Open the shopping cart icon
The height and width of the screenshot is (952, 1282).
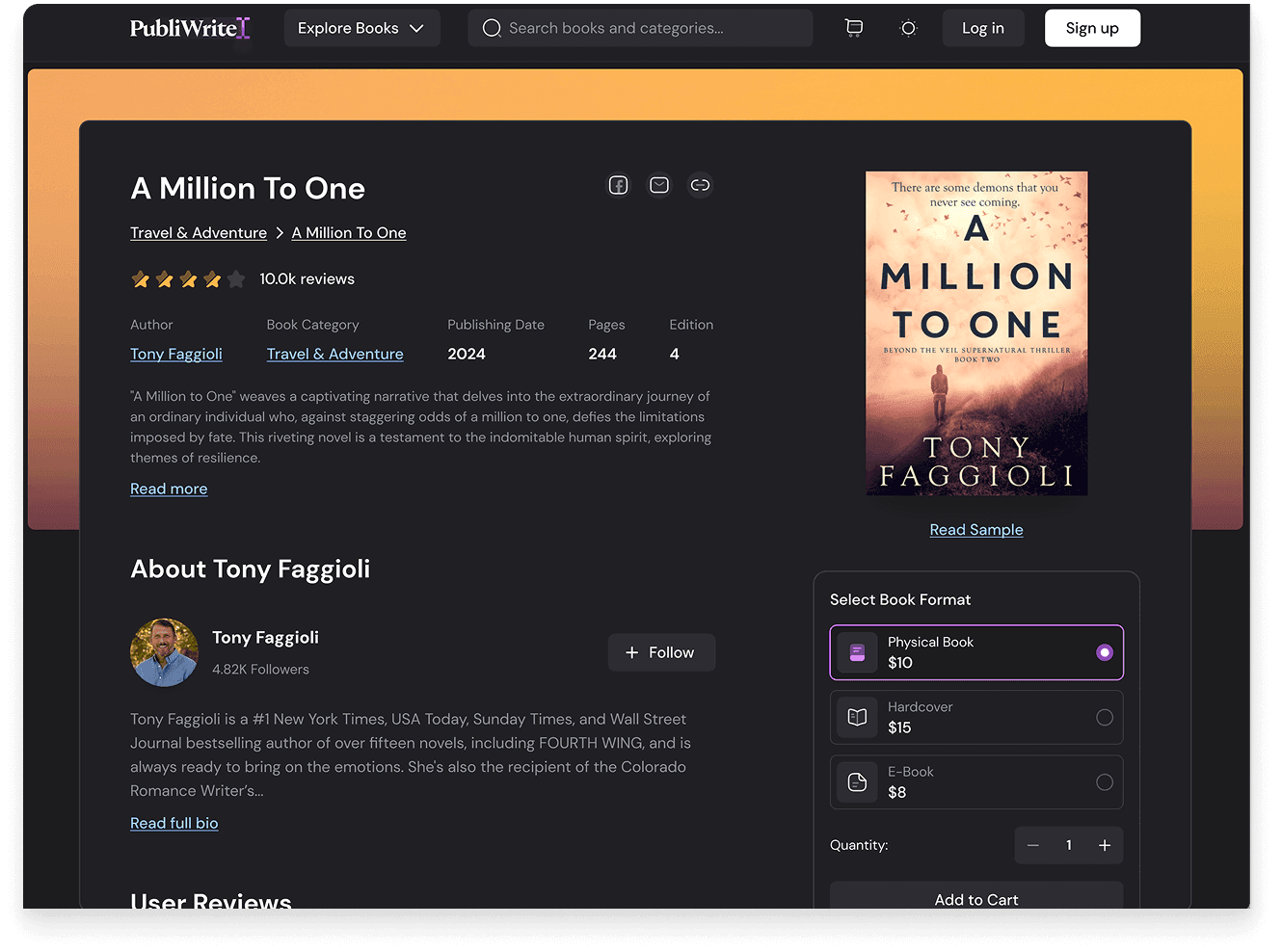[853, 28]
